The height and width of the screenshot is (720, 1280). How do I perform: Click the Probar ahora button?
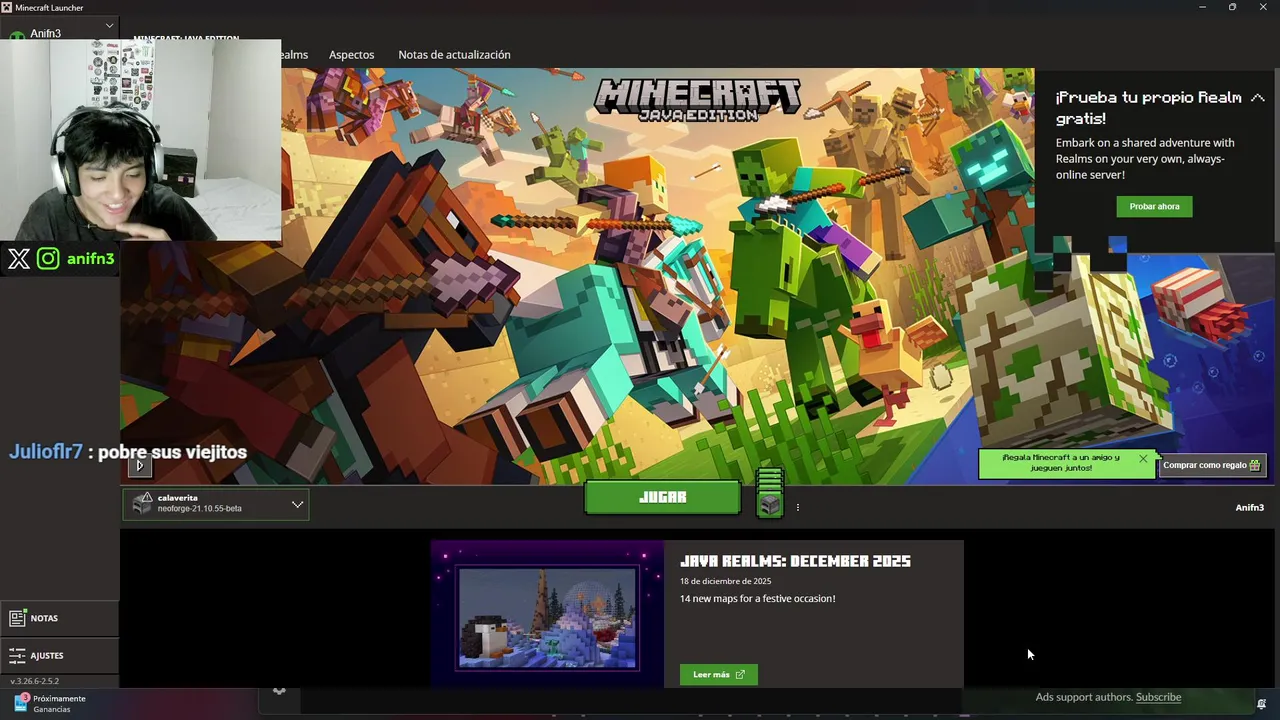[x=1154, y=206]
